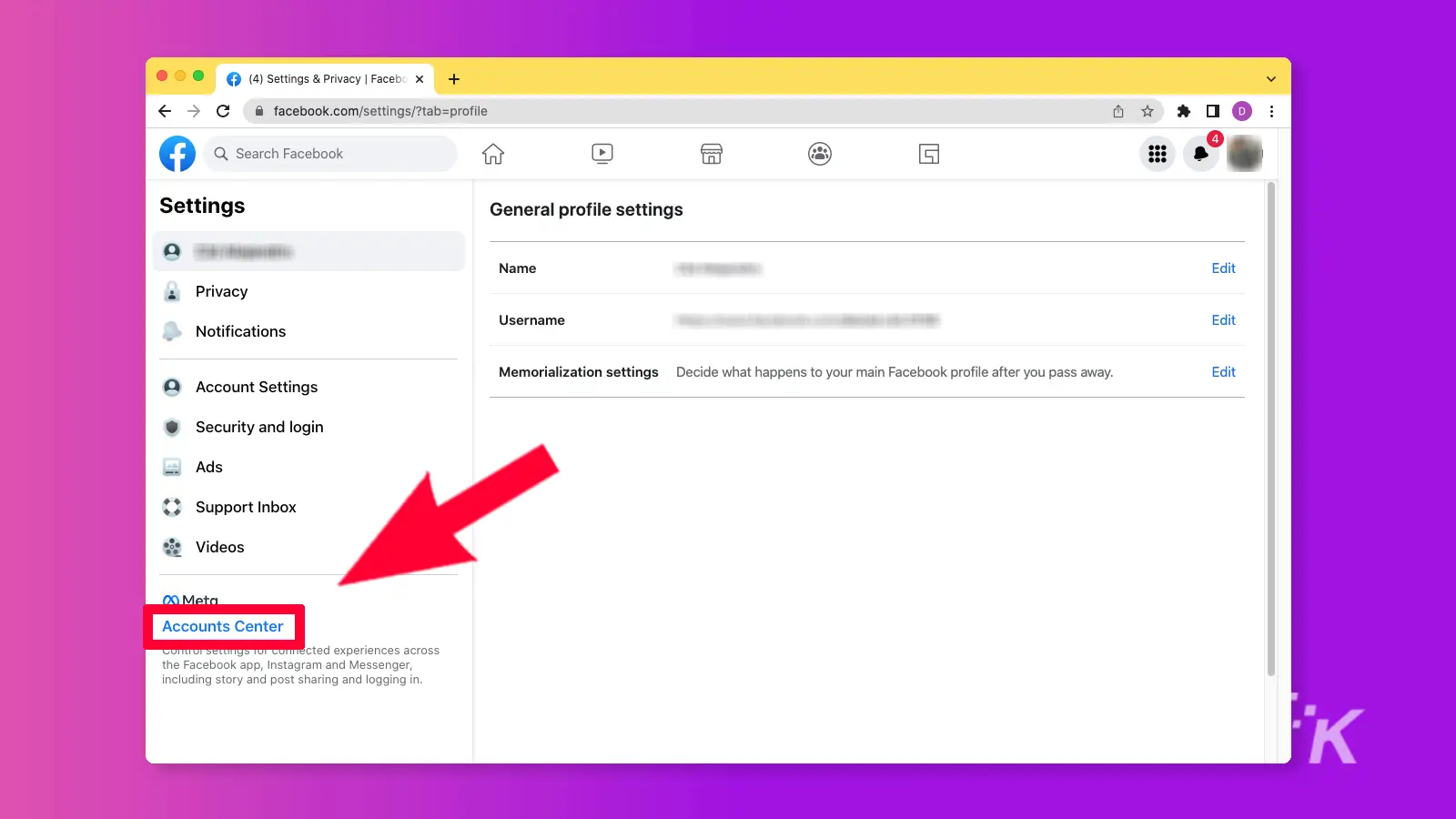
Task: Select the profile name item in Settings sidebar
Action: click(309, 251)
